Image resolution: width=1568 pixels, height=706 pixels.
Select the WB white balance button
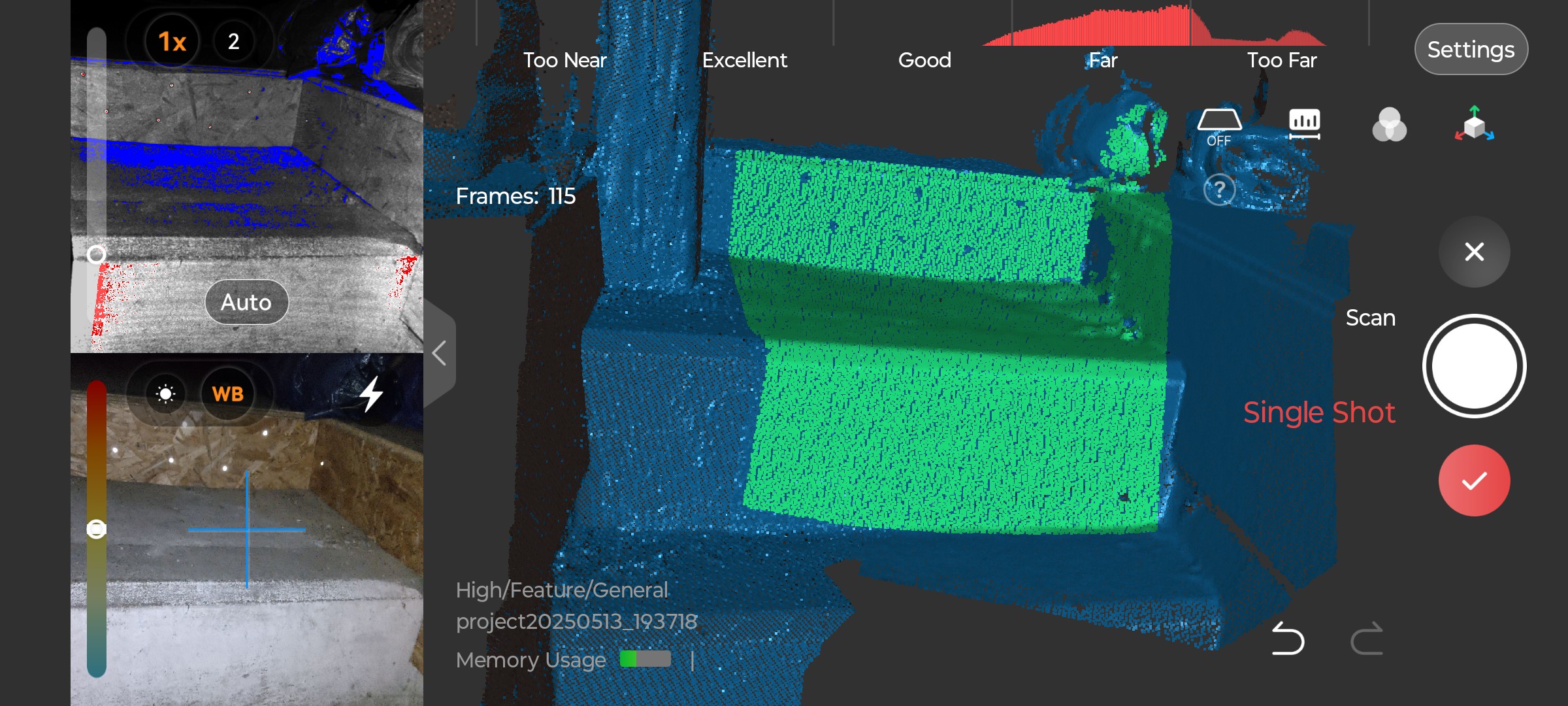227,394
